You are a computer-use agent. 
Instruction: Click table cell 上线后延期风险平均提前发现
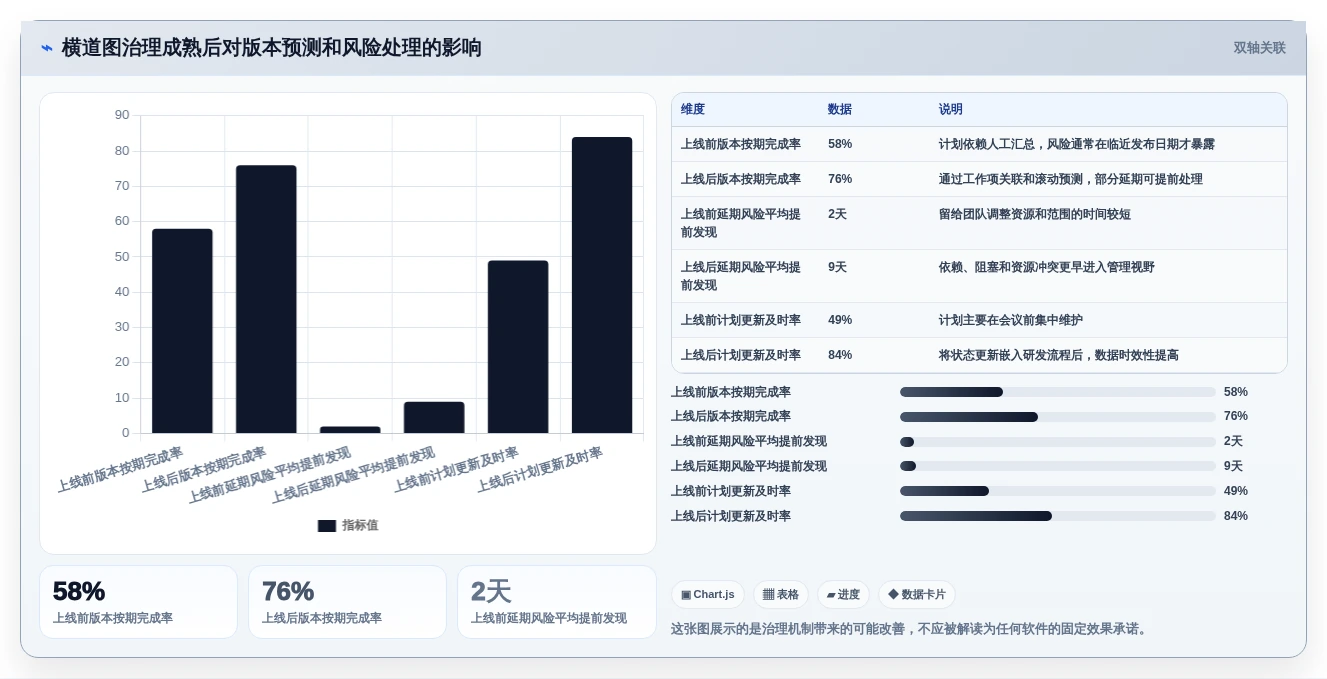point(741,276)
